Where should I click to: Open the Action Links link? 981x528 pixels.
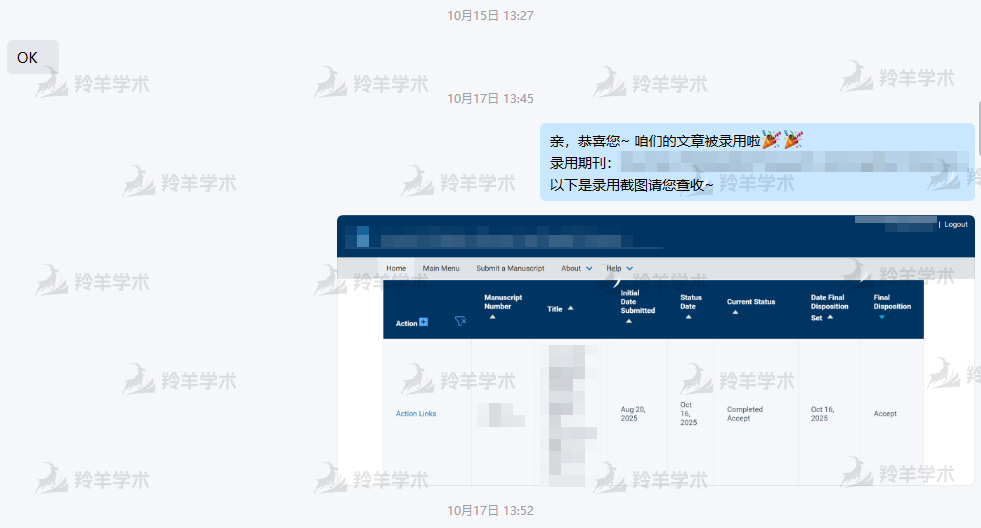(x=416, y=413)
